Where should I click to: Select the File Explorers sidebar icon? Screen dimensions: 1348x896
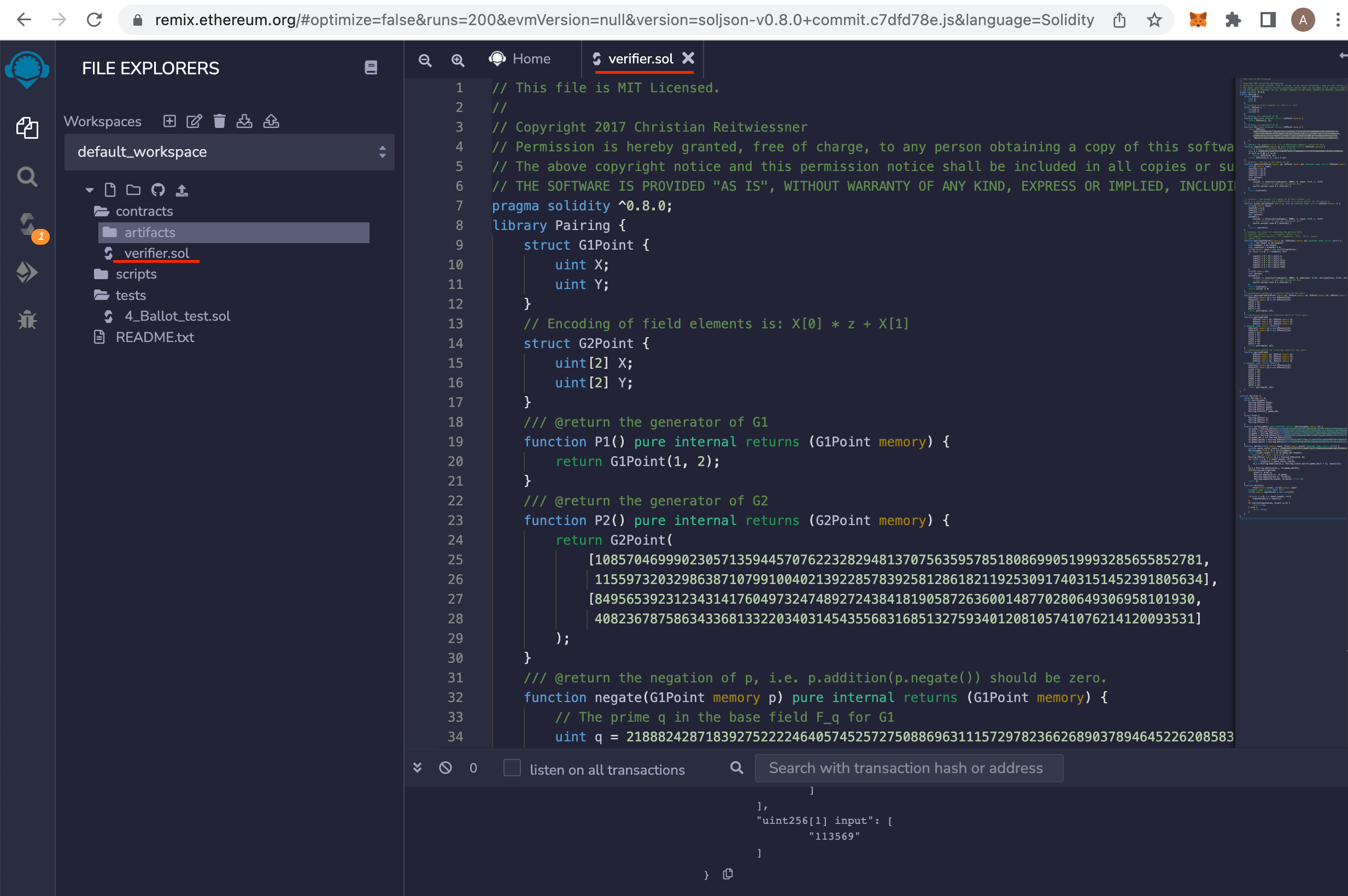(x=27, y=127)
